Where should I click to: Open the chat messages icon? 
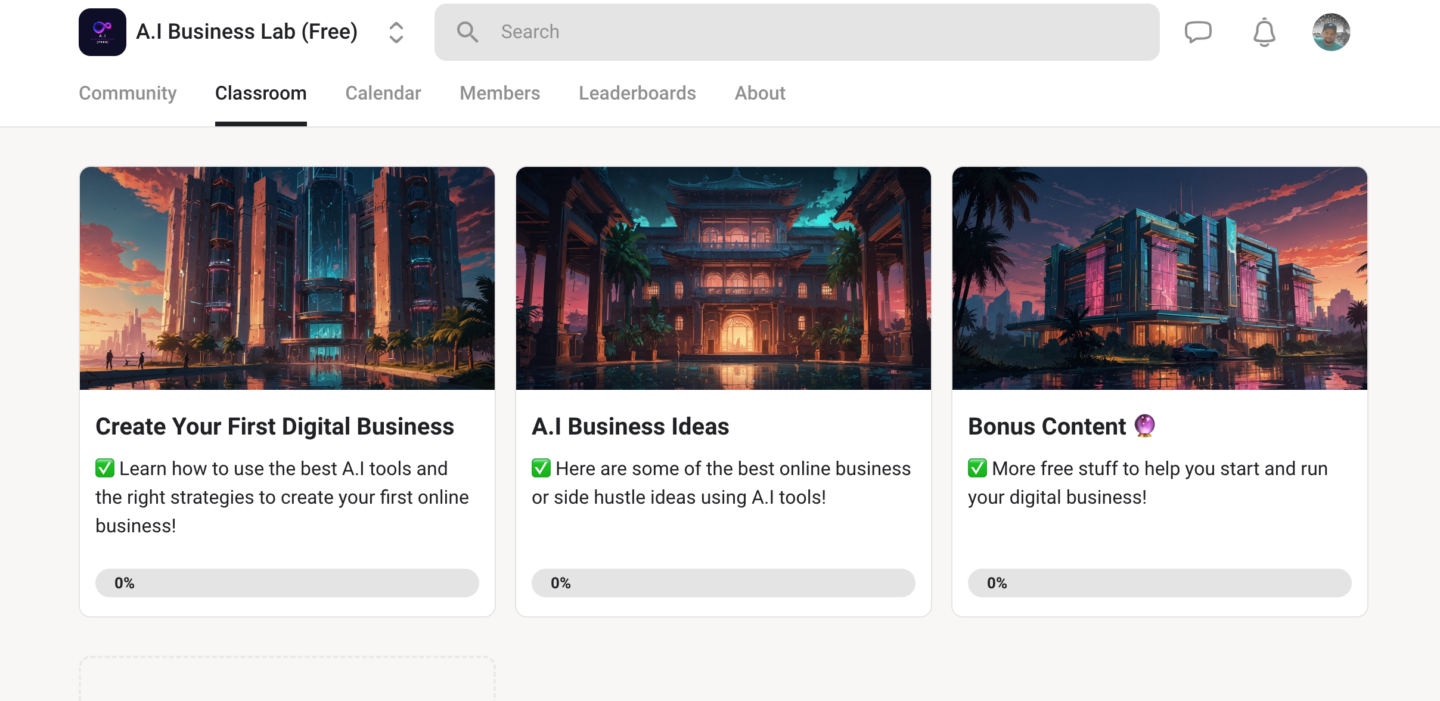click(x=1198, y=32)
